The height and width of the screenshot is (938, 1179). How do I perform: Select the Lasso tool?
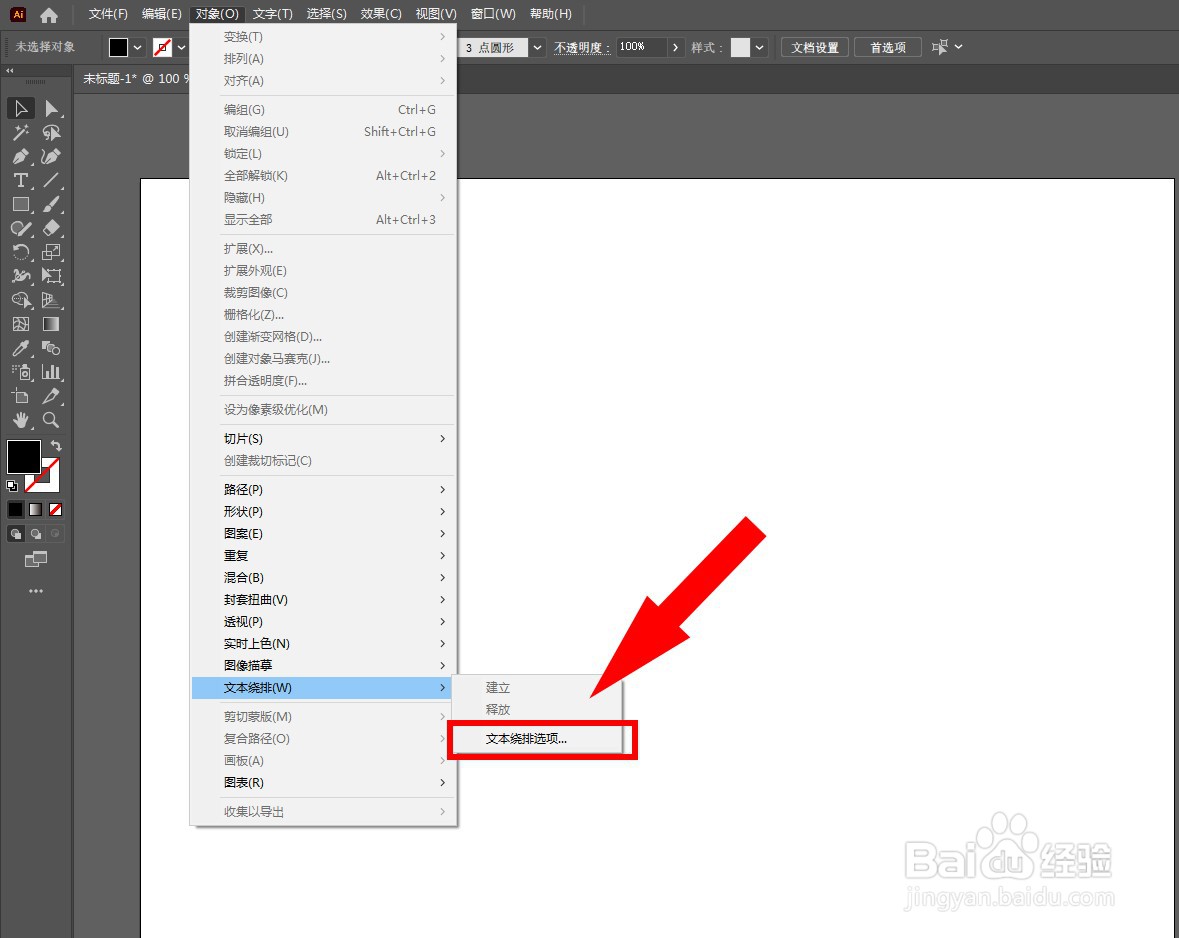pos(51,132)
